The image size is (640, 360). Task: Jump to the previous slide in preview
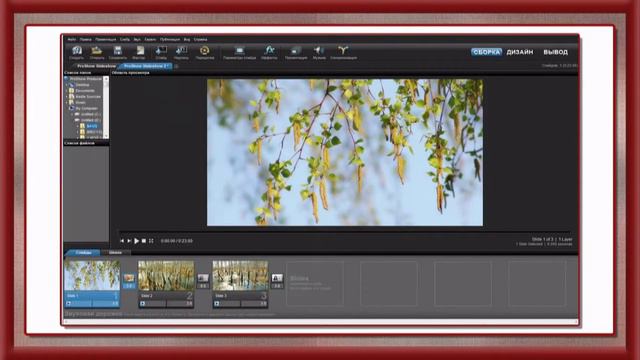(x=122, y=241)
